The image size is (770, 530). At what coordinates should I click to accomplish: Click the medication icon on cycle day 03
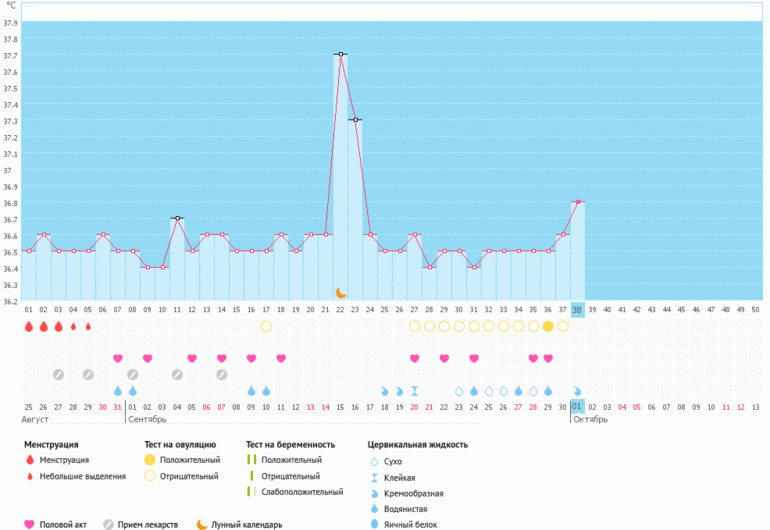coord(58,374)
